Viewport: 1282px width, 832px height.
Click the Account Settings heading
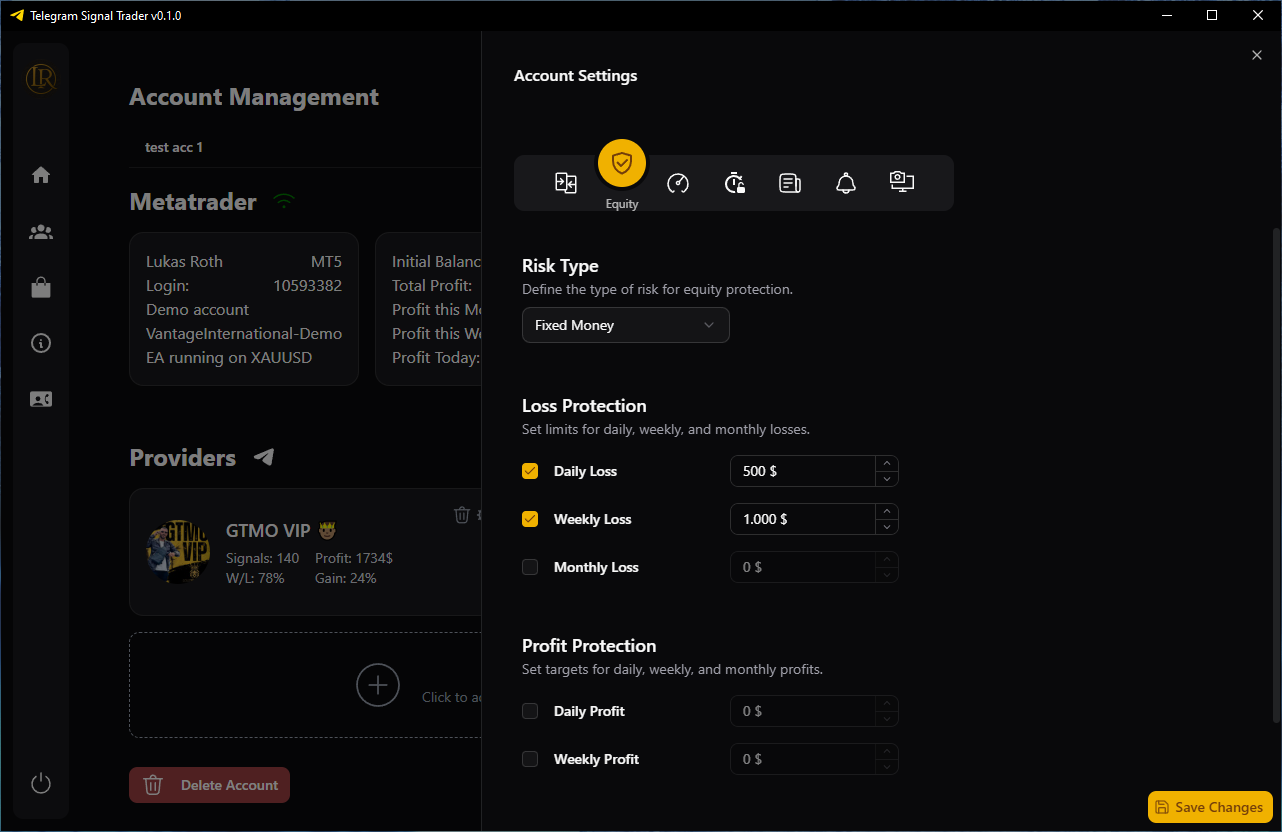tap(575, 75)
